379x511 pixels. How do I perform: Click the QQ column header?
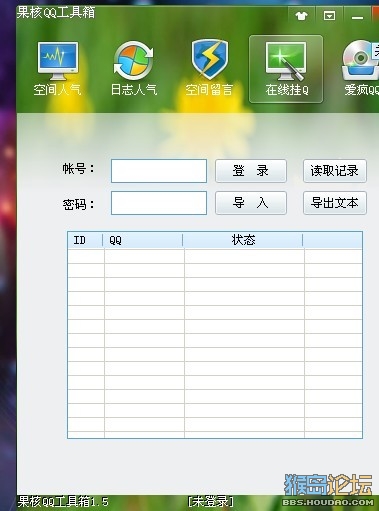coord(143,240)
